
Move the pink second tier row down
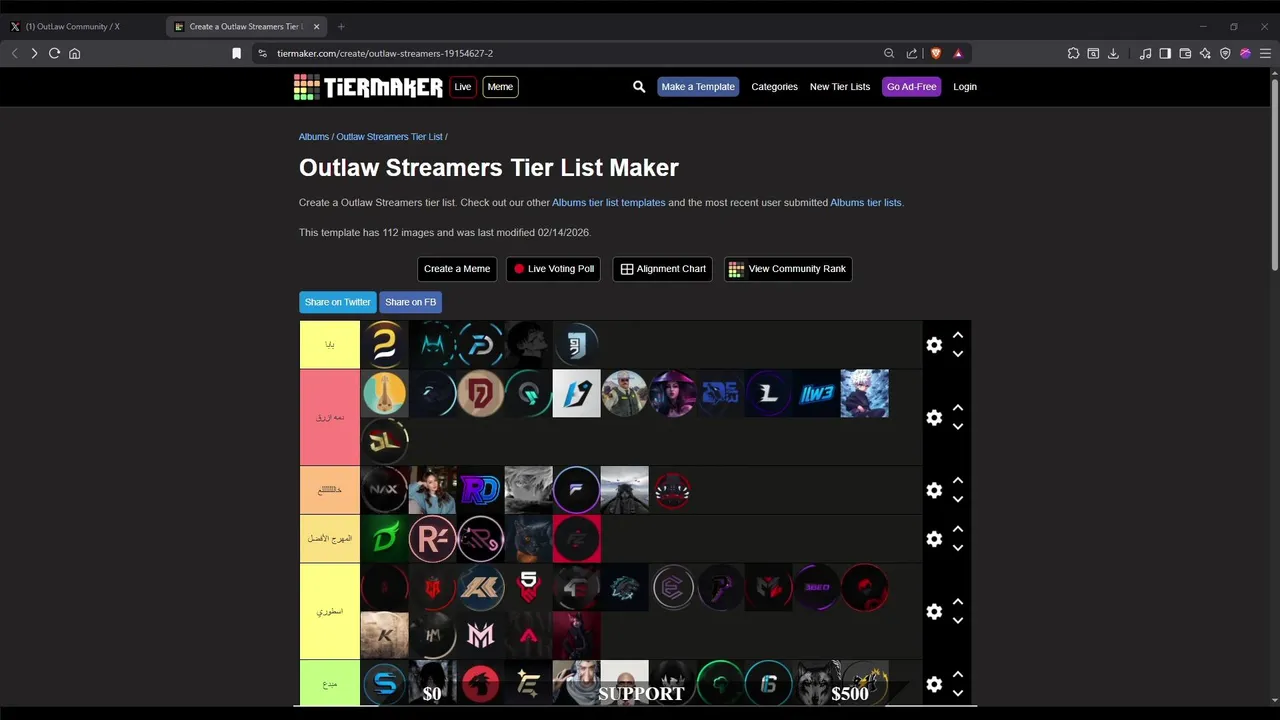[x=958, y=427]
